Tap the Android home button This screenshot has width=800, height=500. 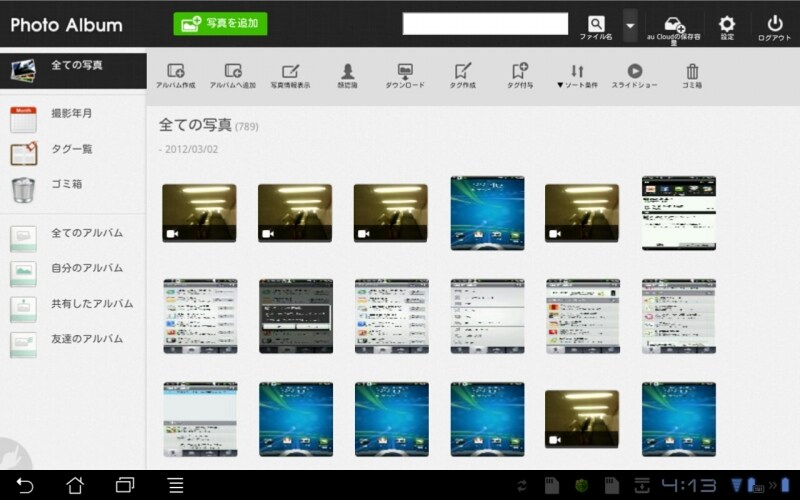point(75,485)
